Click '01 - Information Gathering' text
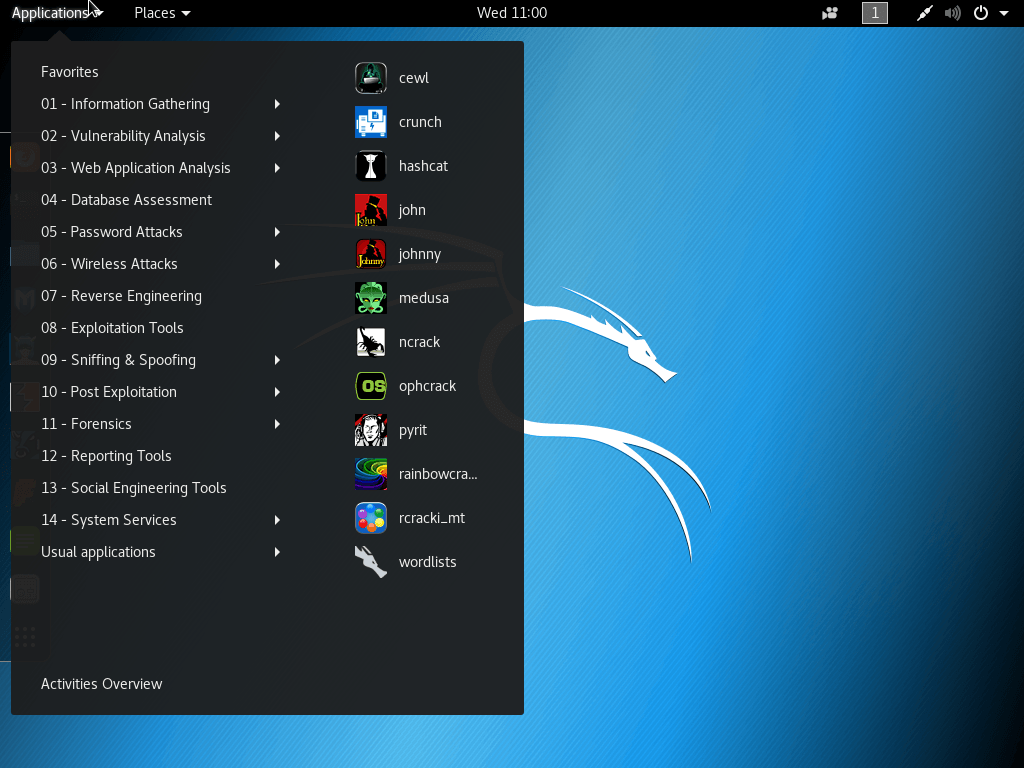 click(125, 104)
